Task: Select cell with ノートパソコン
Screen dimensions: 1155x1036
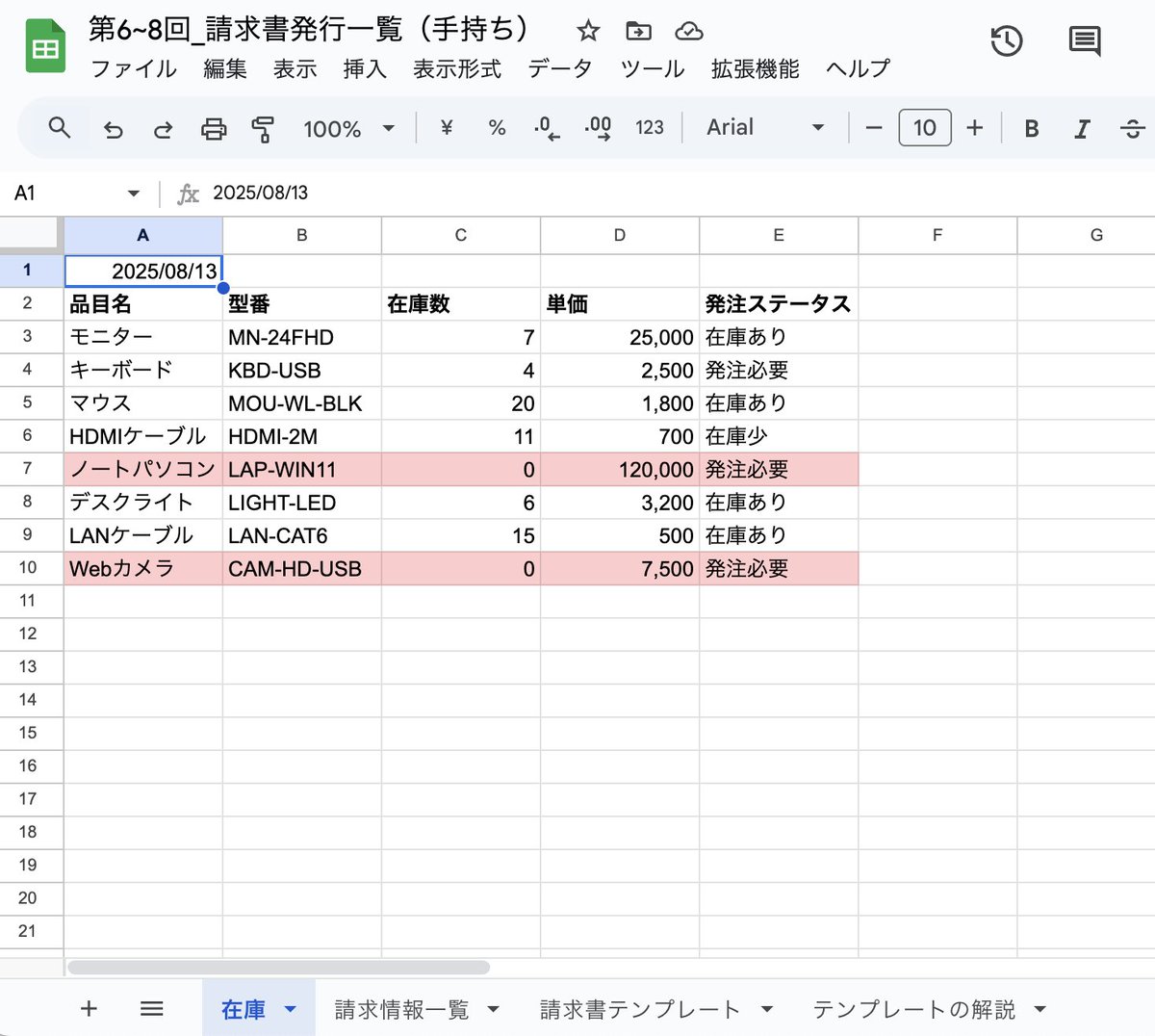Action: tap(143, 469)
